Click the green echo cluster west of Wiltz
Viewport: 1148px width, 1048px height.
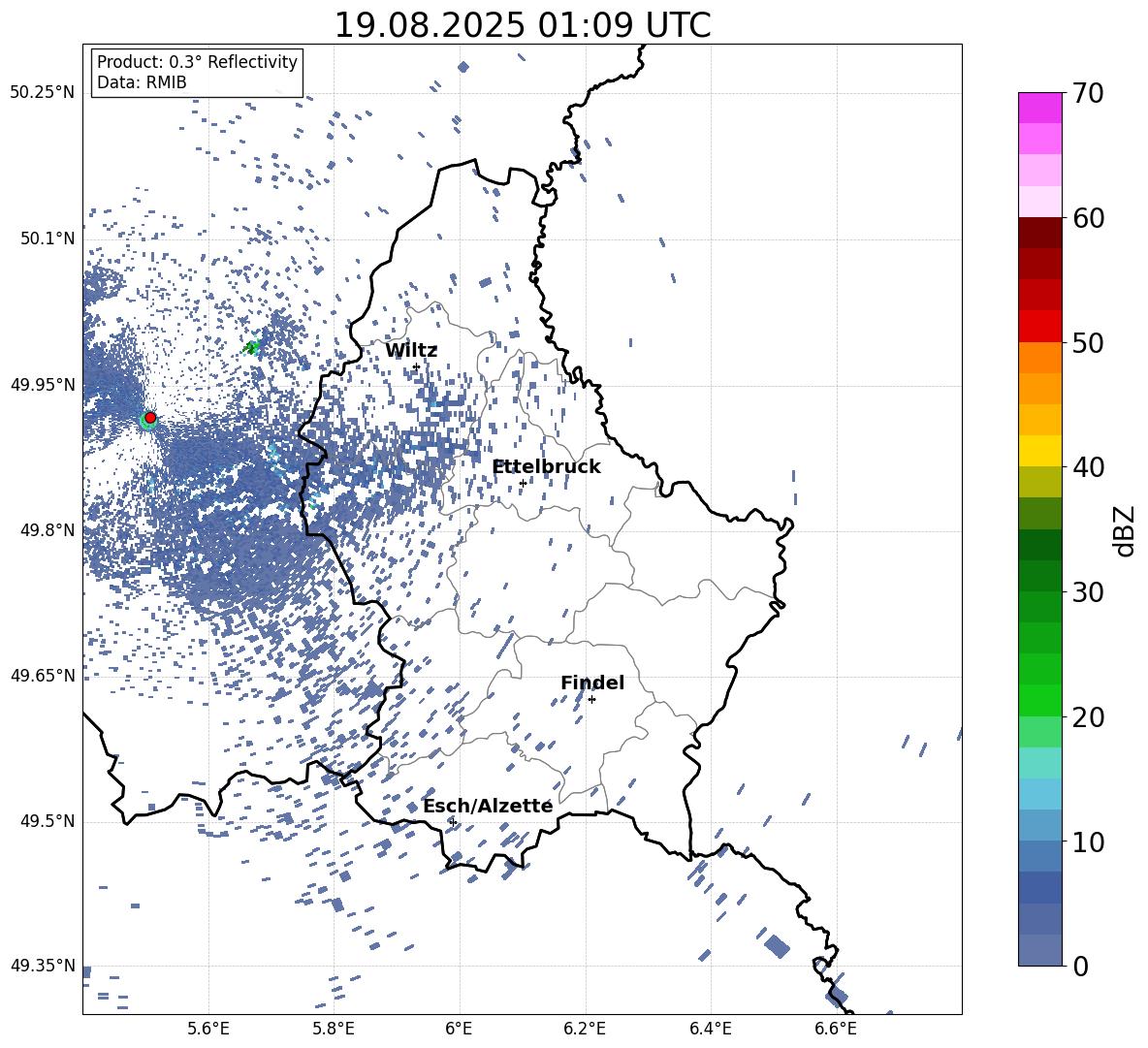(x=252, y=347)
